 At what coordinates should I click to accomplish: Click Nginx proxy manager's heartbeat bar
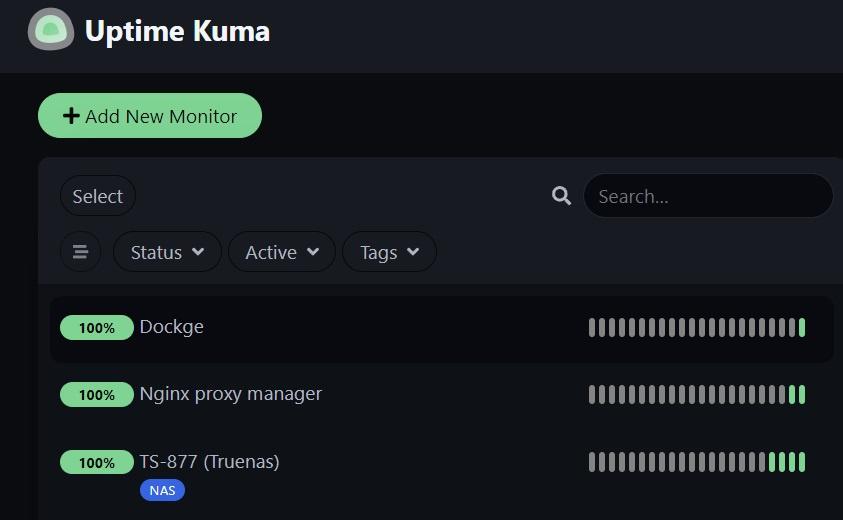(696, 395)
